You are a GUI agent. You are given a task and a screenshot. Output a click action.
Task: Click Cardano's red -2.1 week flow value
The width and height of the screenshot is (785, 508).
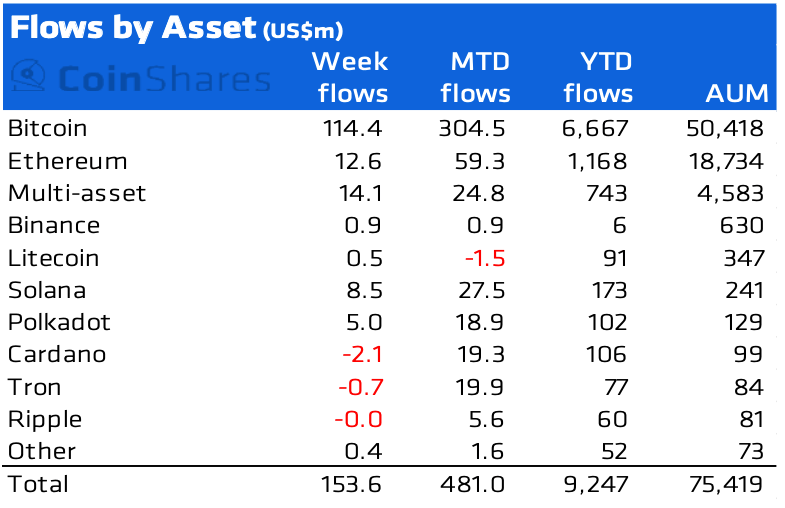coord(359,354)
